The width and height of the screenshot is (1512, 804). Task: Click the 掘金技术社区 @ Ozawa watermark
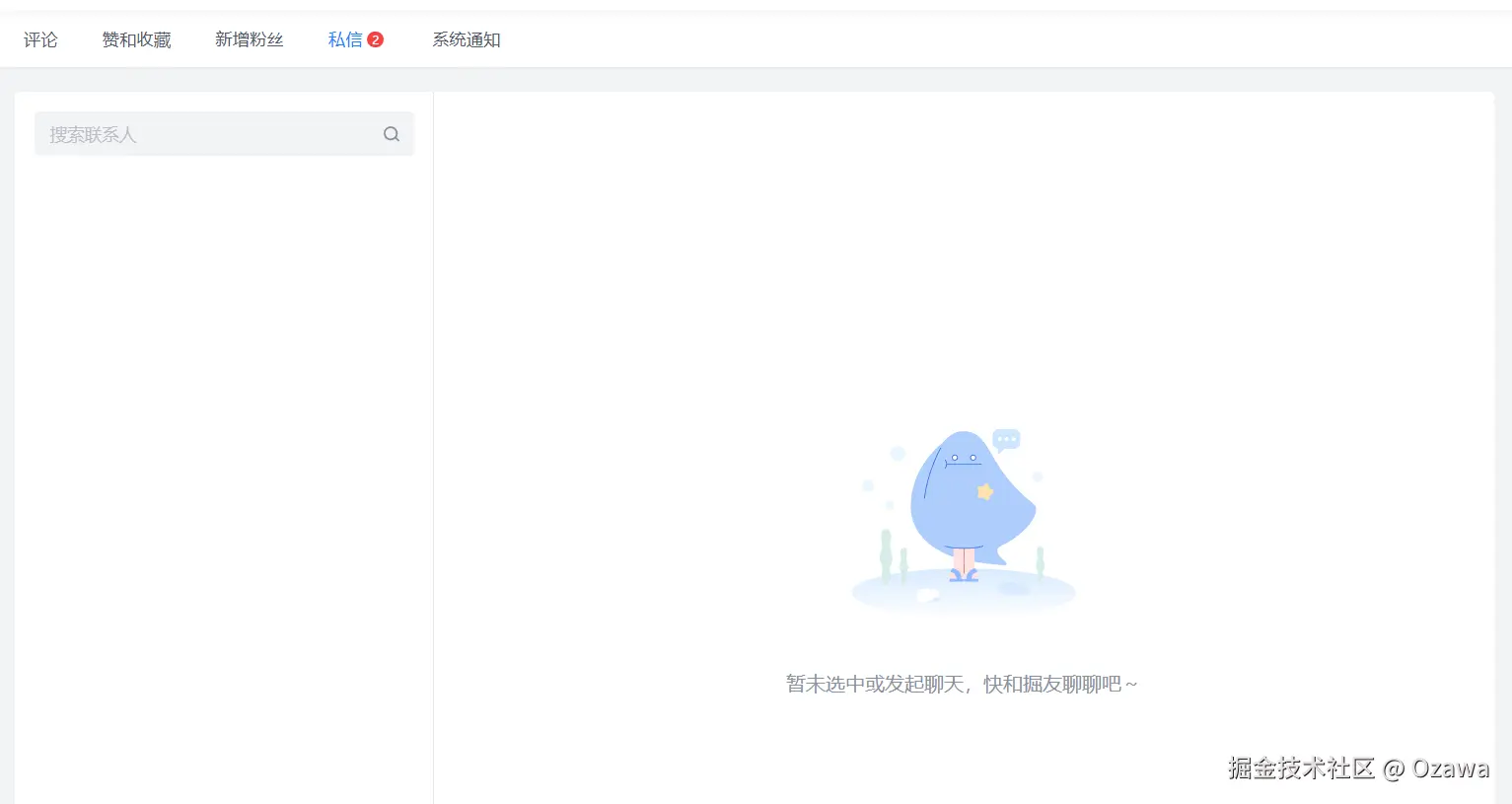1358,767
